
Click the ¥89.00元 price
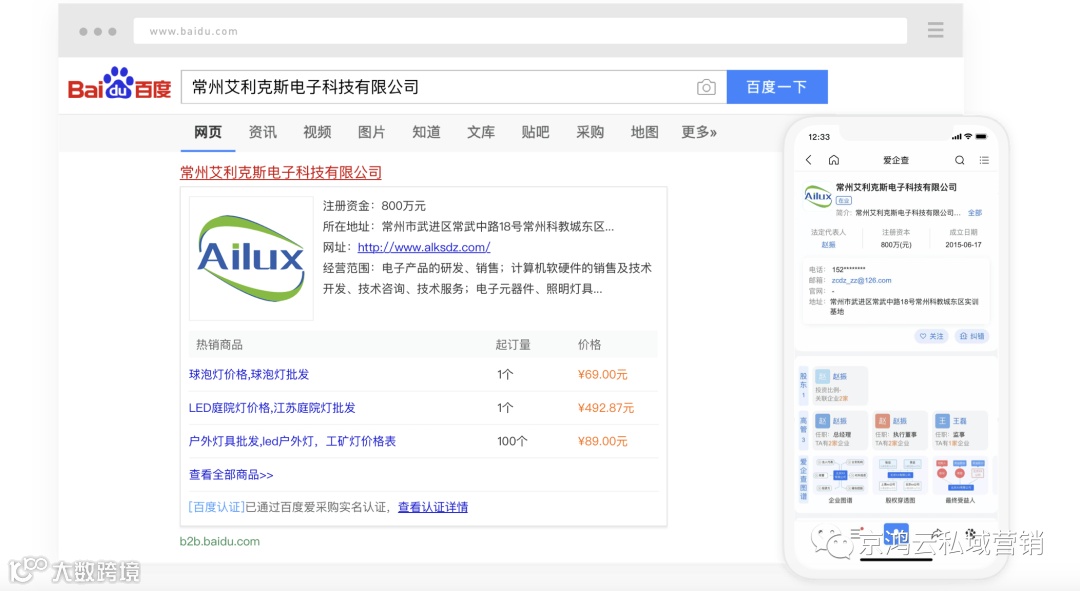[x=602, y=441]
